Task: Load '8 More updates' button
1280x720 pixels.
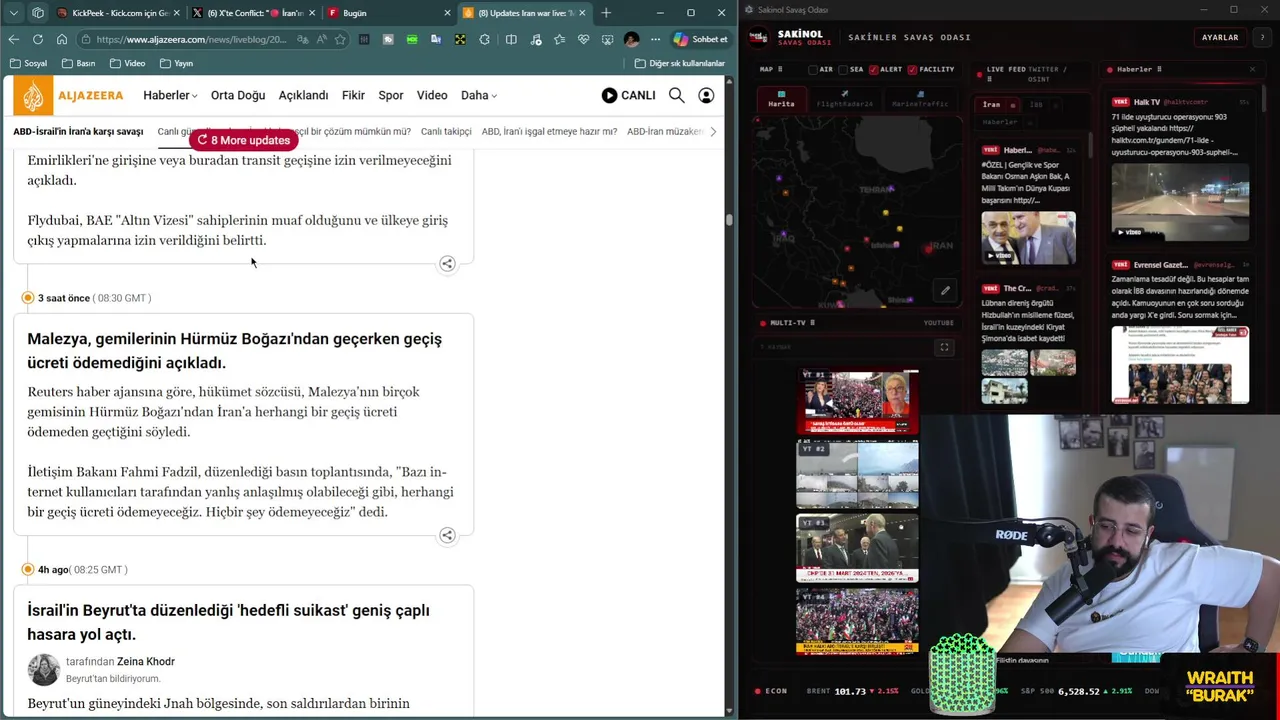Action: [244, 140]
